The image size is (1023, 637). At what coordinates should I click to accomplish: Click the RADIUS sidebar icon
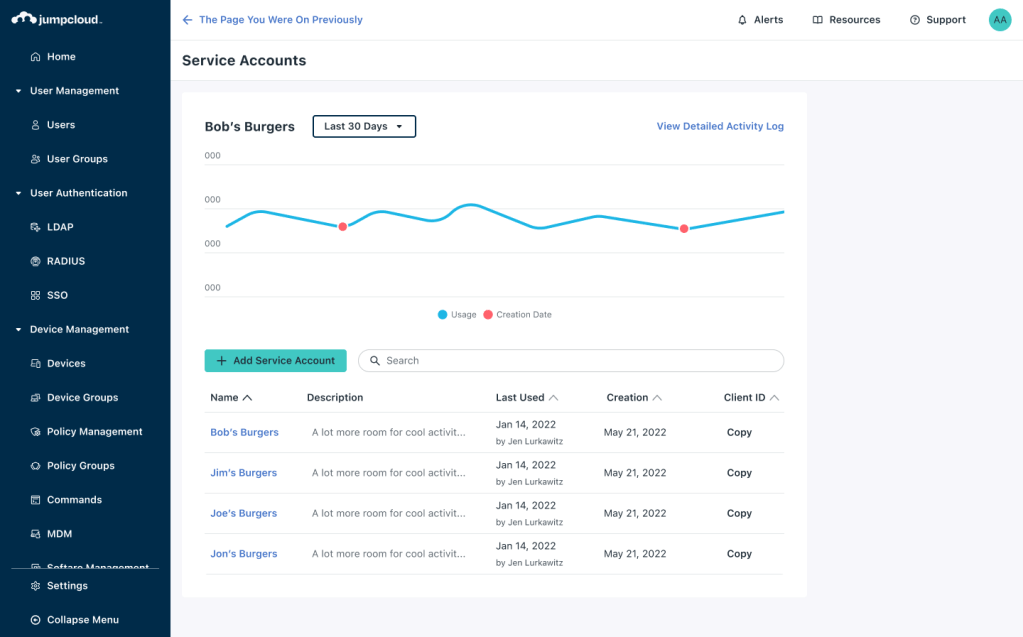click(36, 262)
